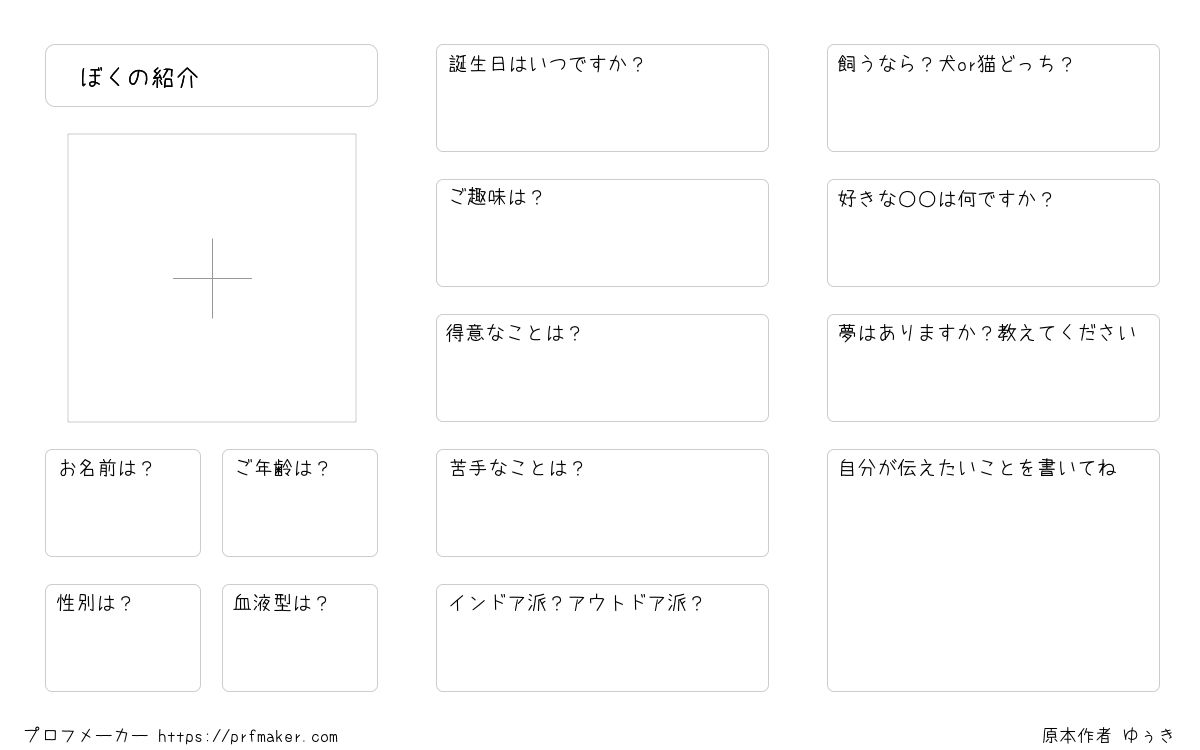This screenshot has width=1200, height=750.
Task: Click the 自分が伝えたいこと free text area
Action: pos(993,570)
